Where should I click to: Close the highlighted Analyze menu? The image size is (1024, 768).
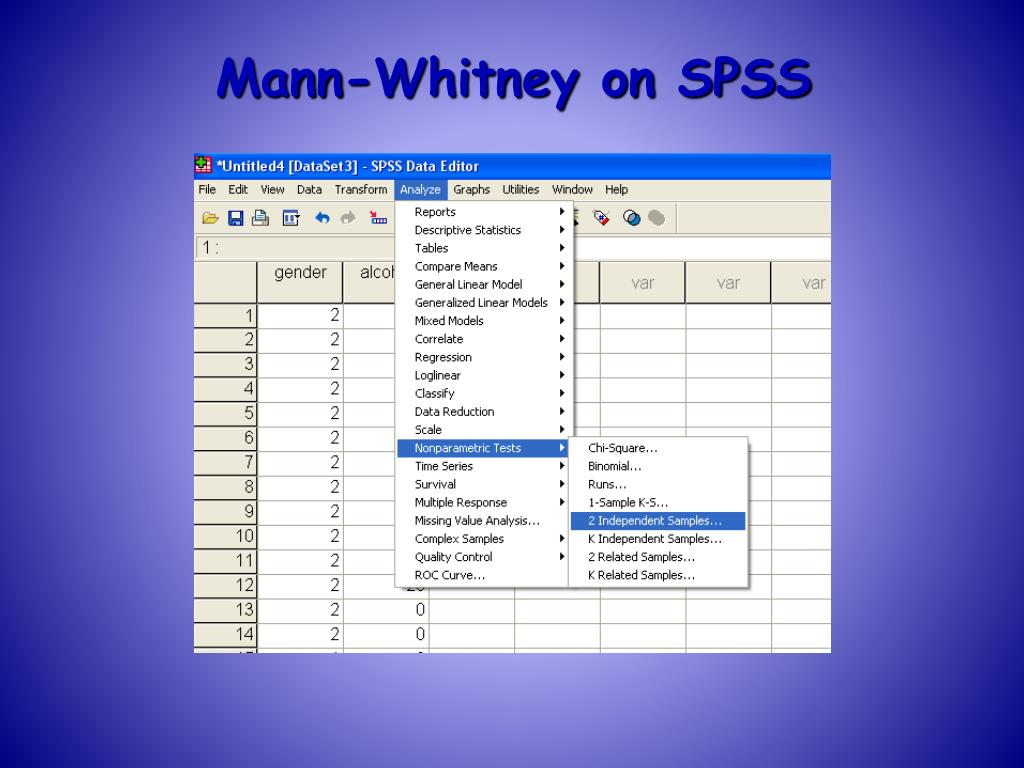pyautogui.click(x=421, y=189)
